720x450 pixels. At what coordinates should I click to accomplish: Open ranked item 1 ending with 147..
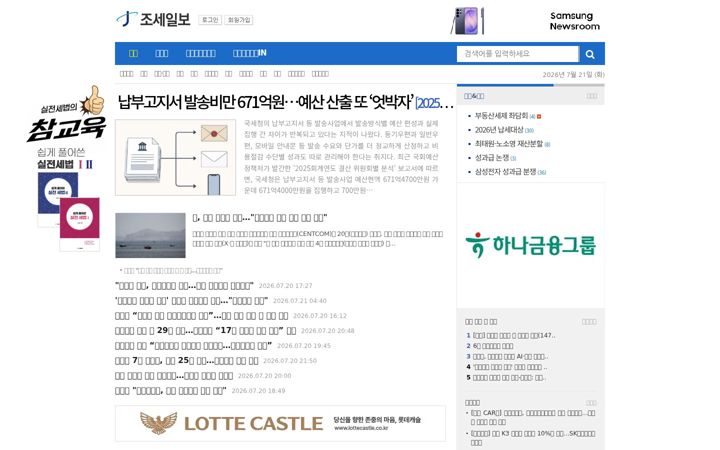pos(514,335)
